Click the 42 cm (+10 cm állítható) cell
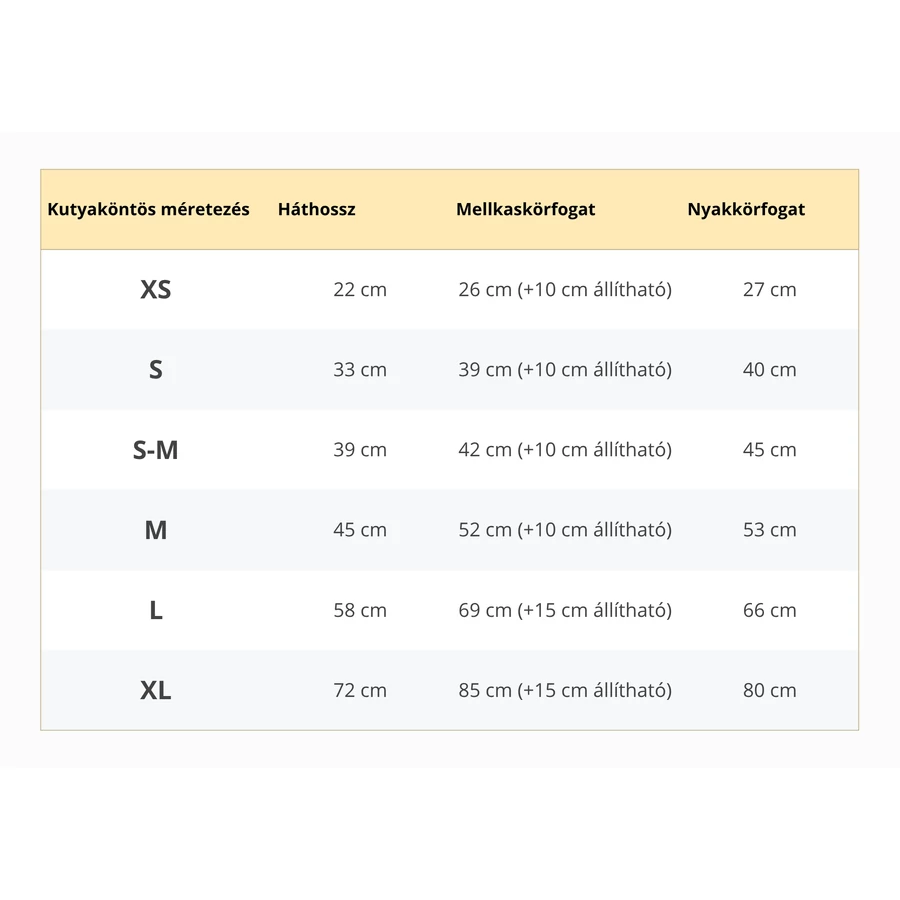Image resolution: width=900 pixels, height=900 pixels. (x=565, y=449)
